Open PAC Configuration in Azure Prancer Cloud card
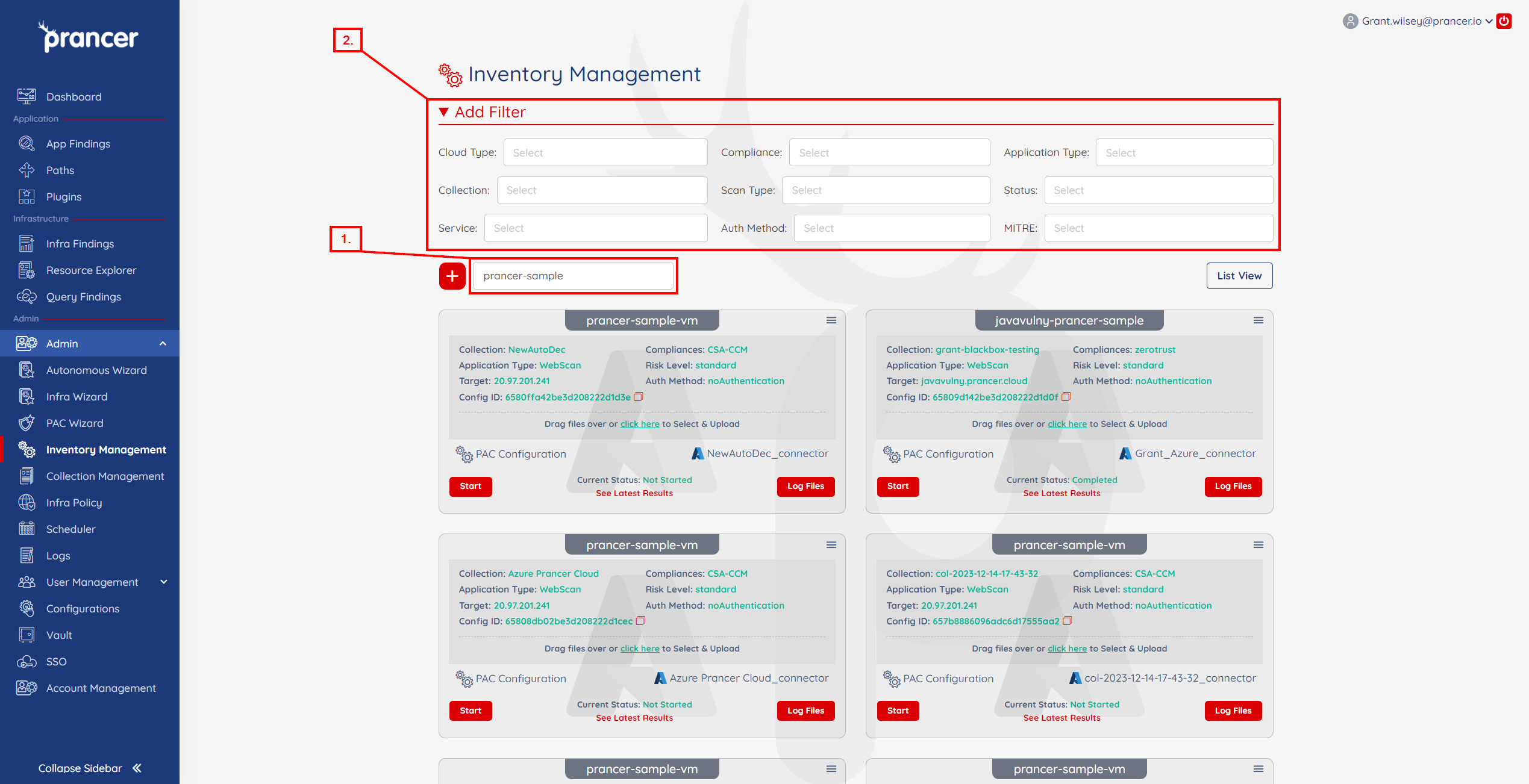 (x=511, y=679)
